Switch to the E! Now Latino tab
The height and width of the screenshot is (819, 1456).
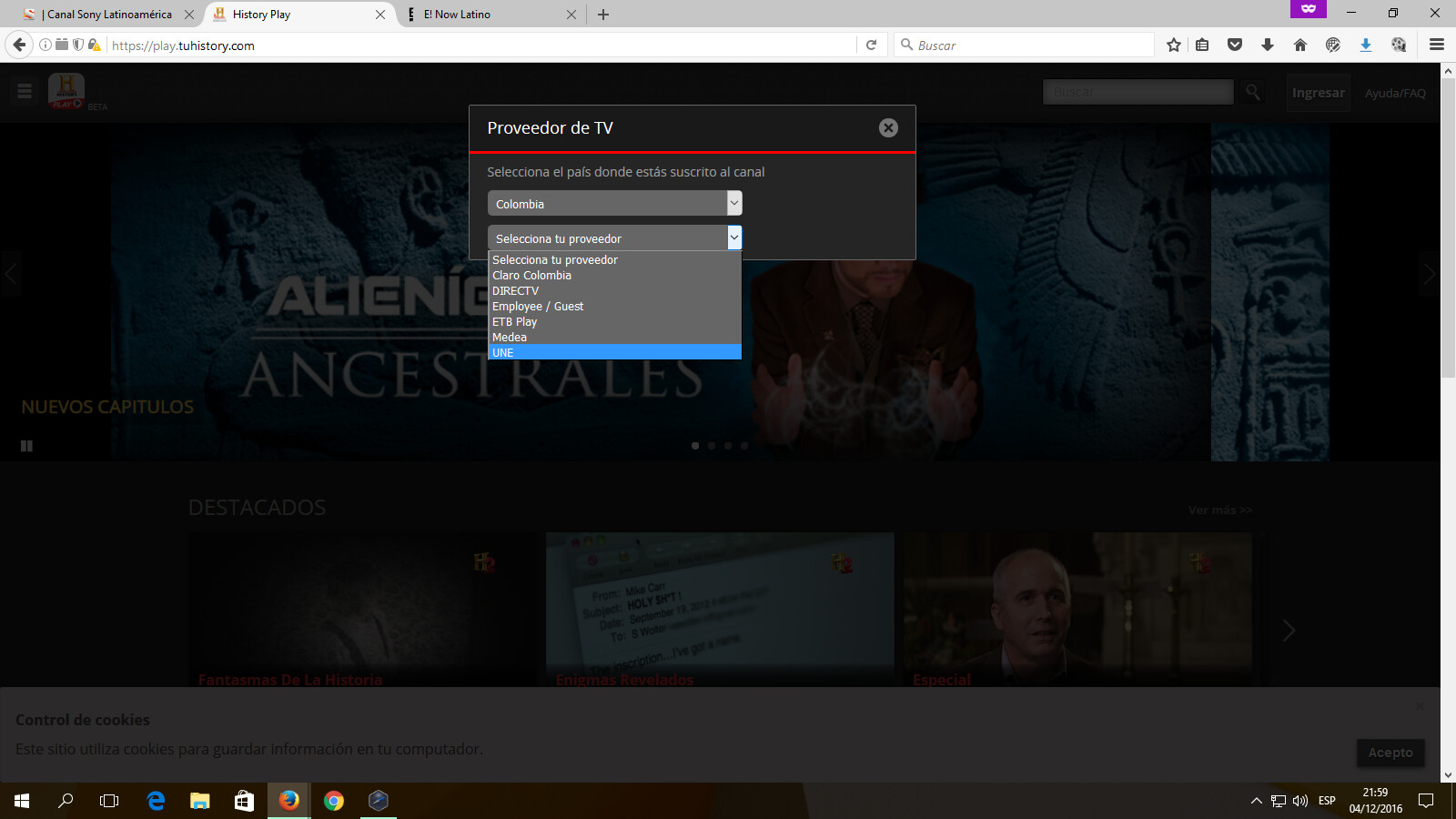point(491,15)
